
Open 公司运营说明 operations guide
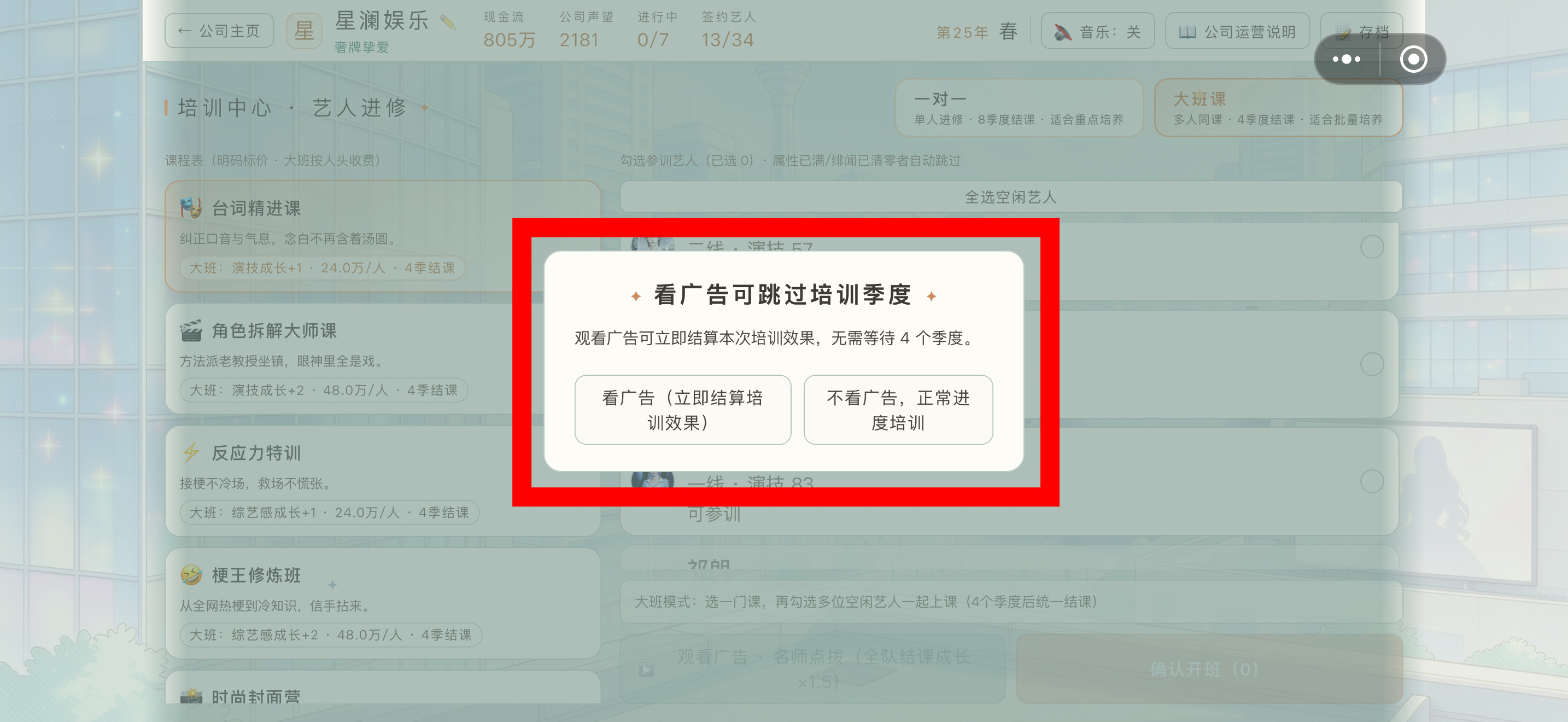[1237, 31]
